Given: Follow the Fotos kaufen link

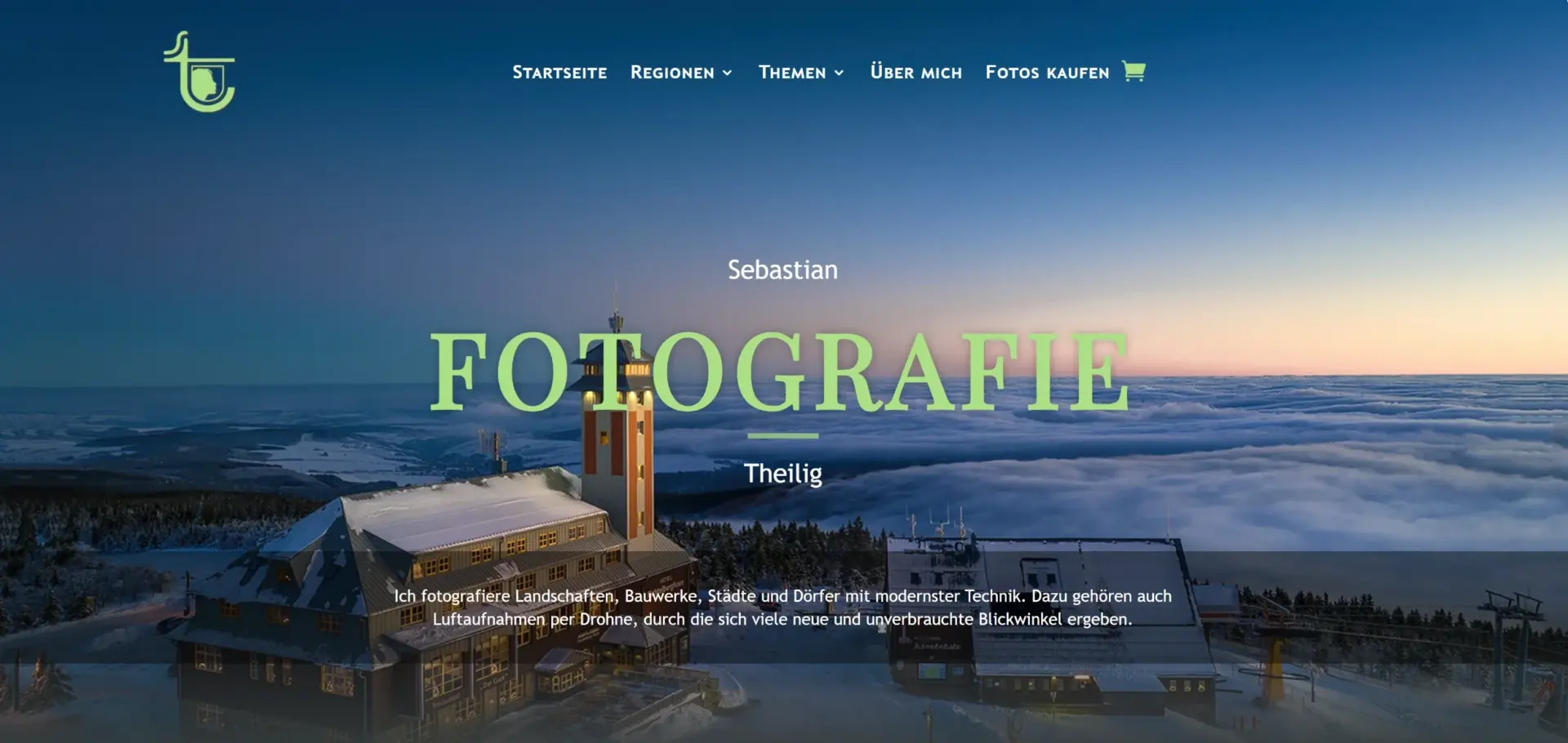Looking at the screenshot, I should pyautogui.click(x=1047, y=72).
